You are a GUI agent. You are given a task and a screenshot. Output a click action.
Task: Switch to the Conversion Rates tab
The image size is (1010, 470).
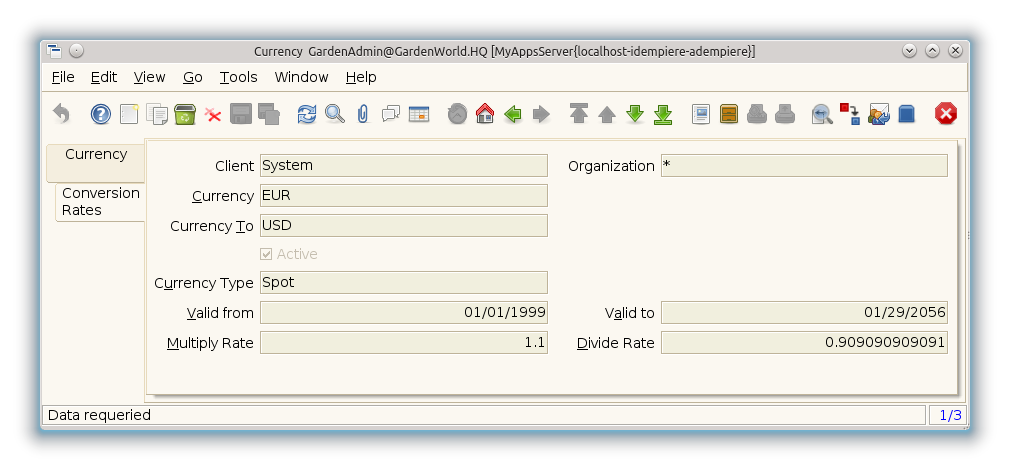pos(100,201)
